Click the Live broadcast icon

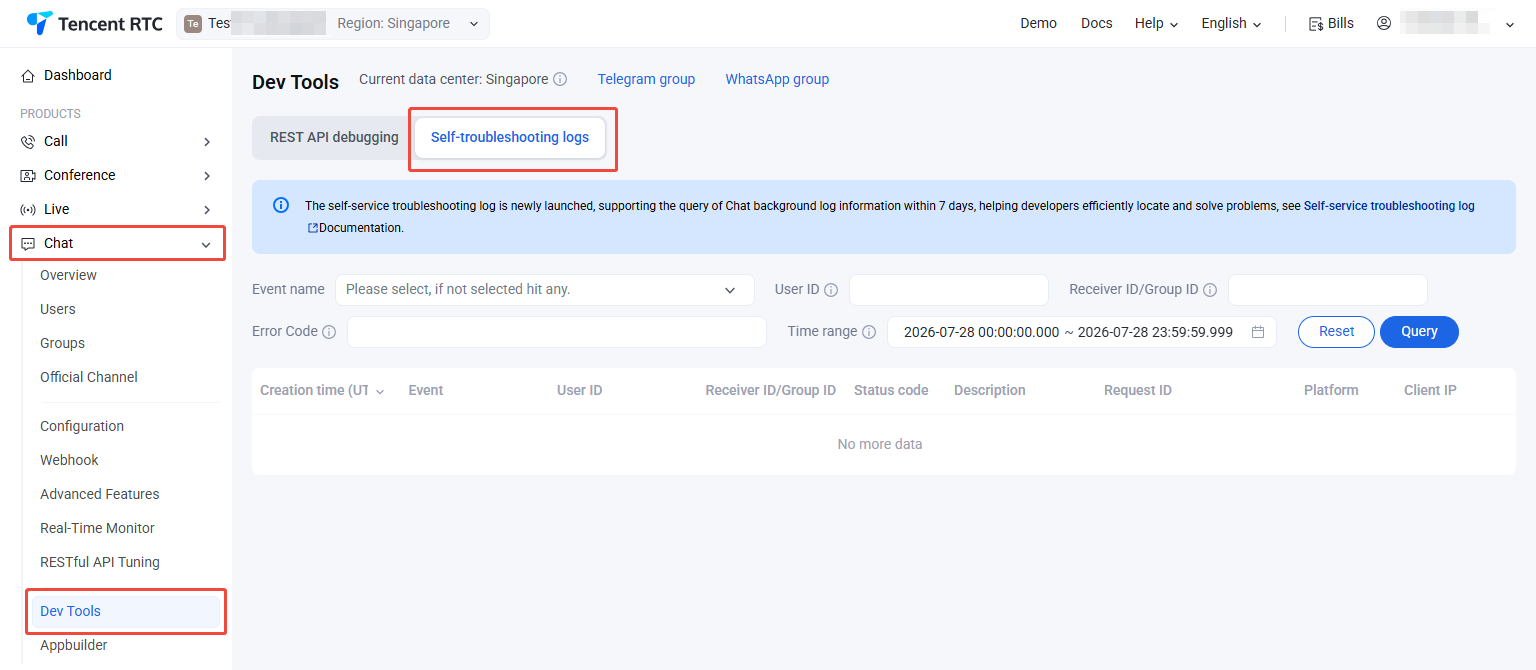[28, 210]
